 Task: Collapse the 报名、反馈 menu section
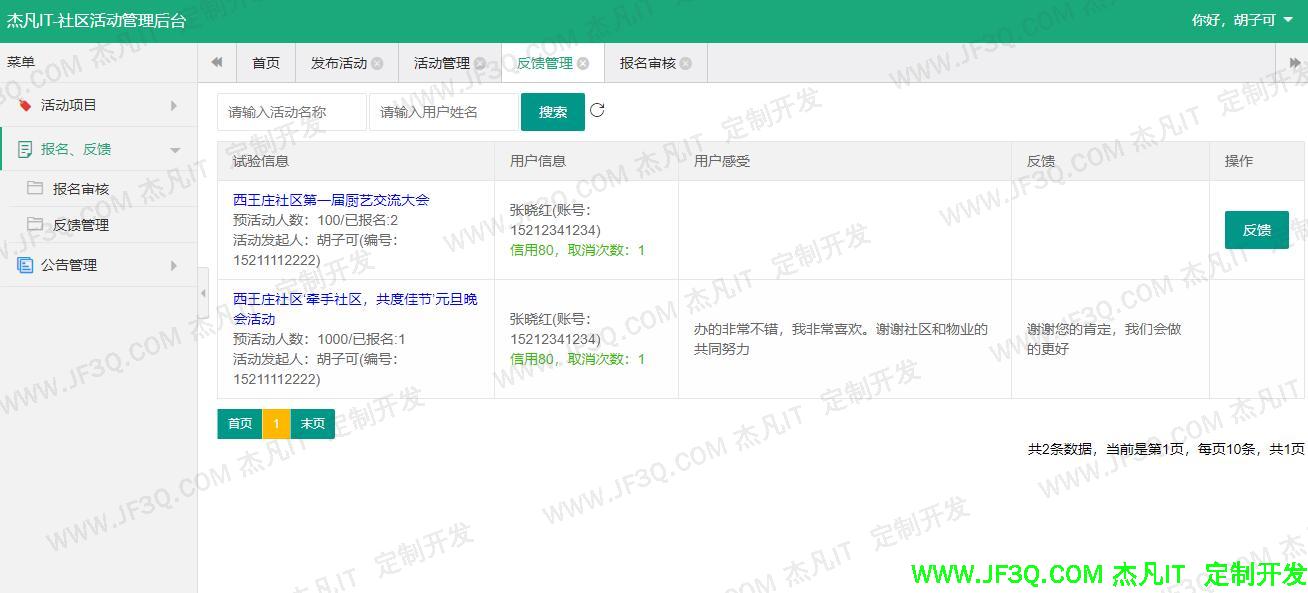173,147
